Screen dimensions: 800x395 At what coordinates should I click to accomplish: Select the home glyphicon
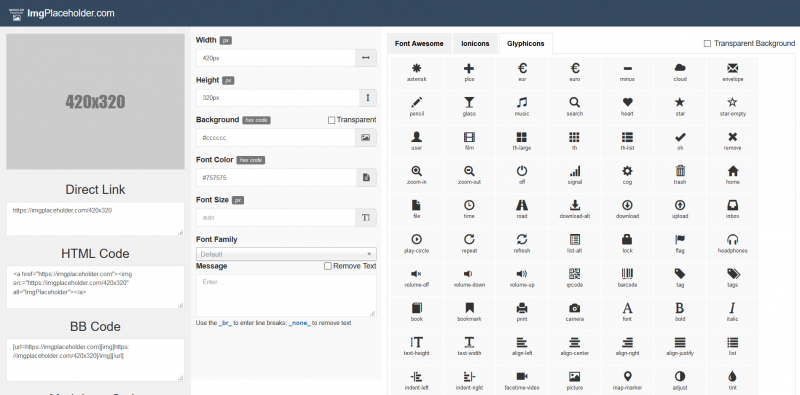click(733, 176)
